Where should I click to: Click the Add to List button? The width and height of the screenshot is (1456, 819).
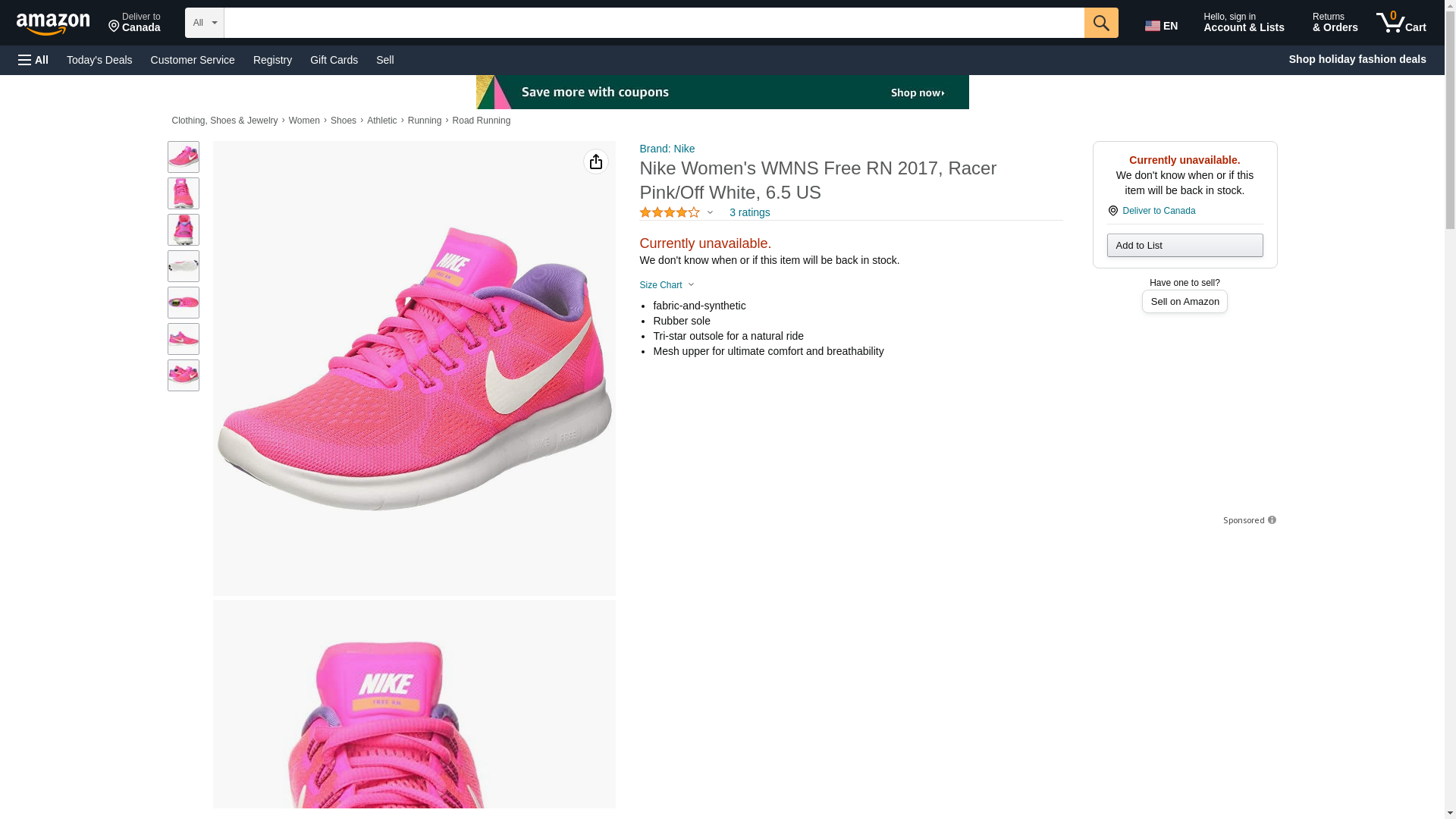coord(1184,246)
